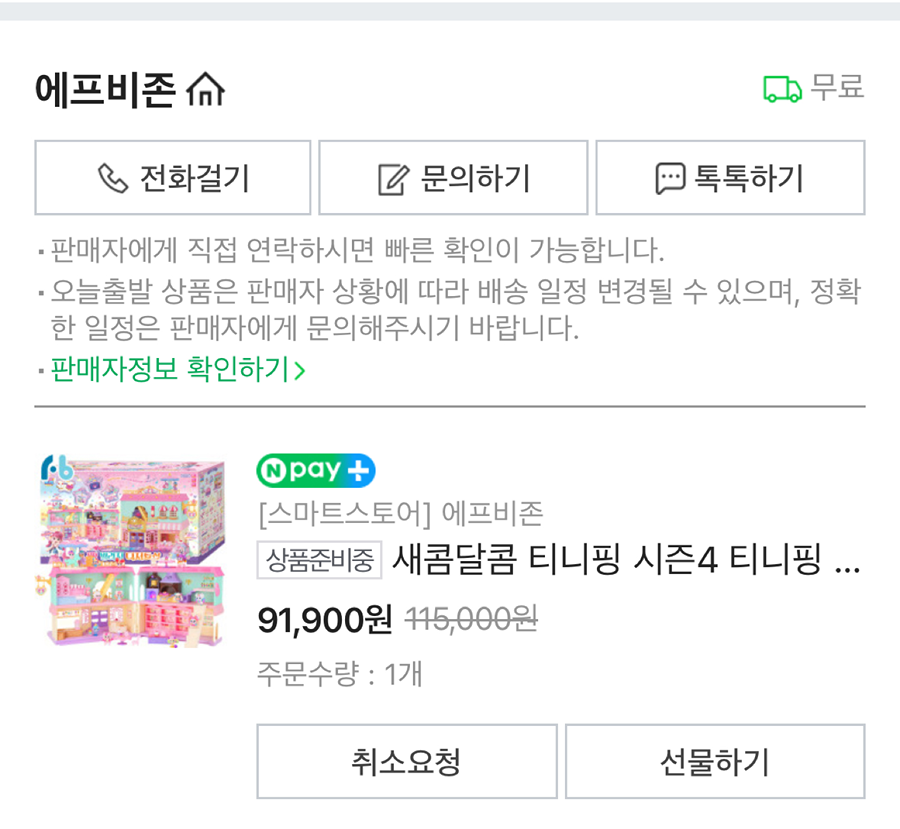Viewport: 900px width, 829px height.
Task: Click the pencil icon in 문의하기
Action: pos(393,179)
